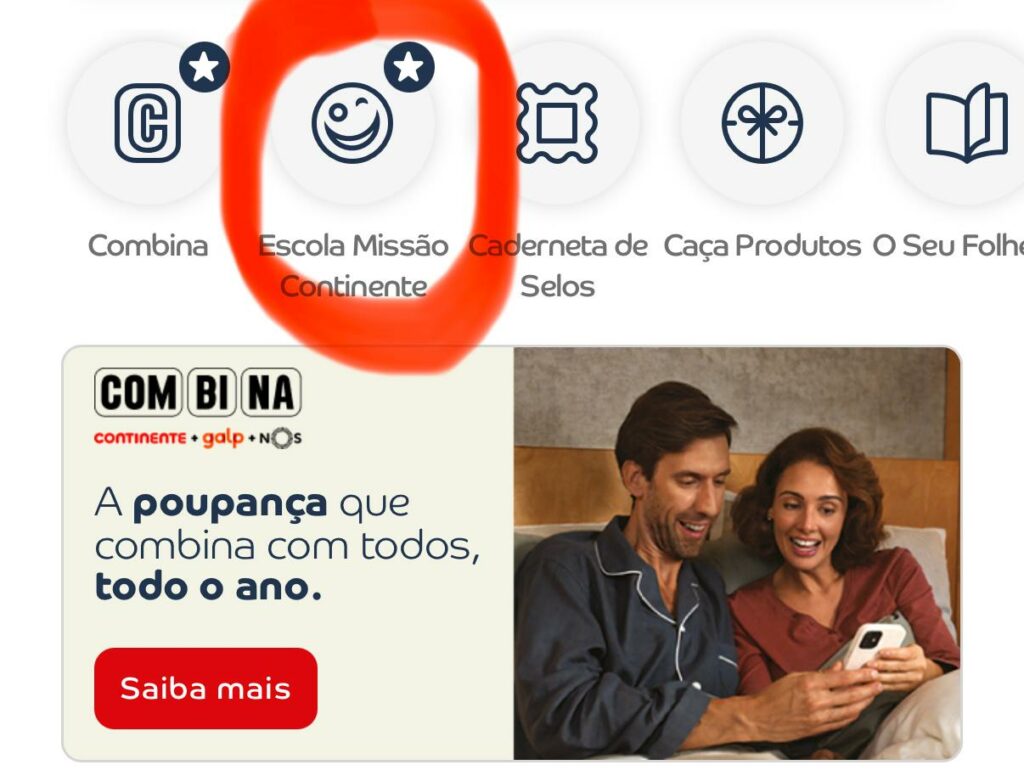Tap the COMBINA logo in banner
1024x776 pixels.
(198, 393)
